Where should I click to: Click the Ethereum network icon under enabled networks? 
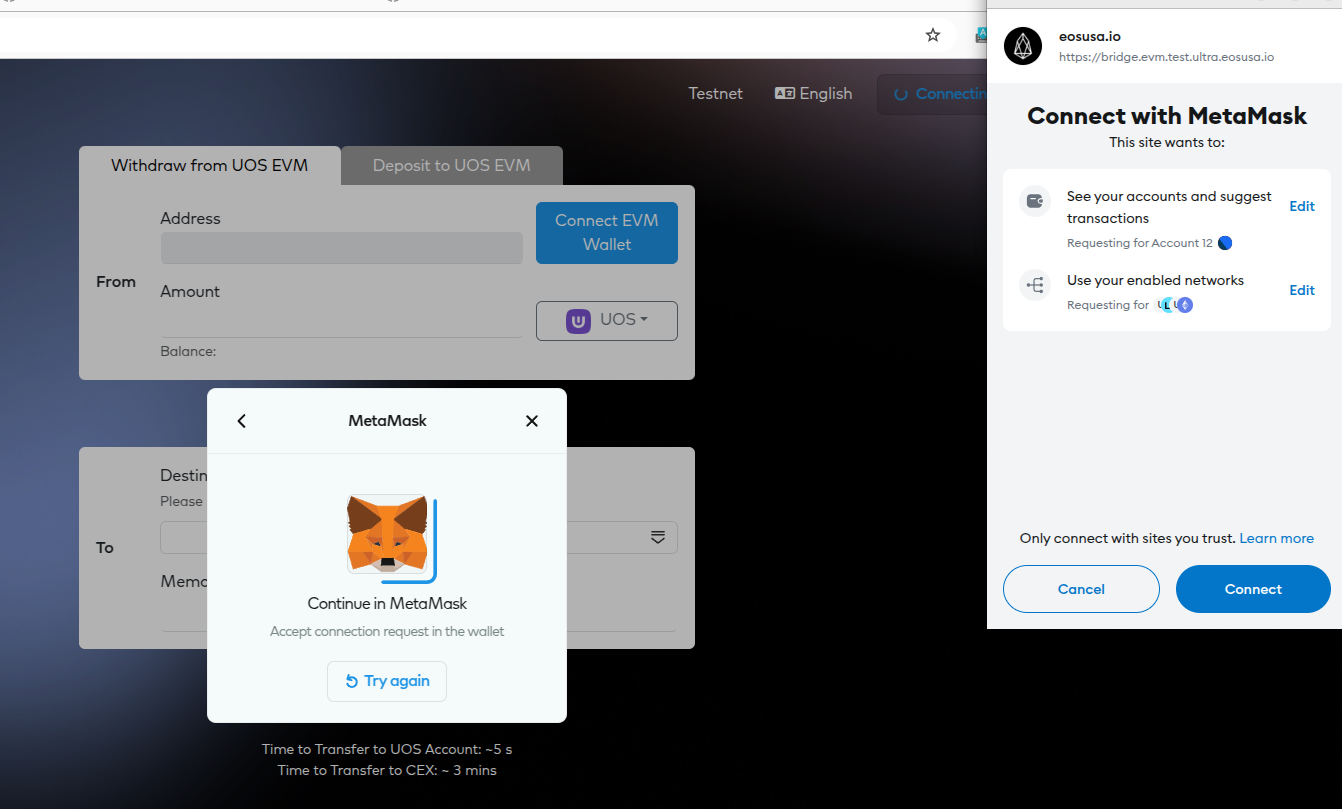1185,305
